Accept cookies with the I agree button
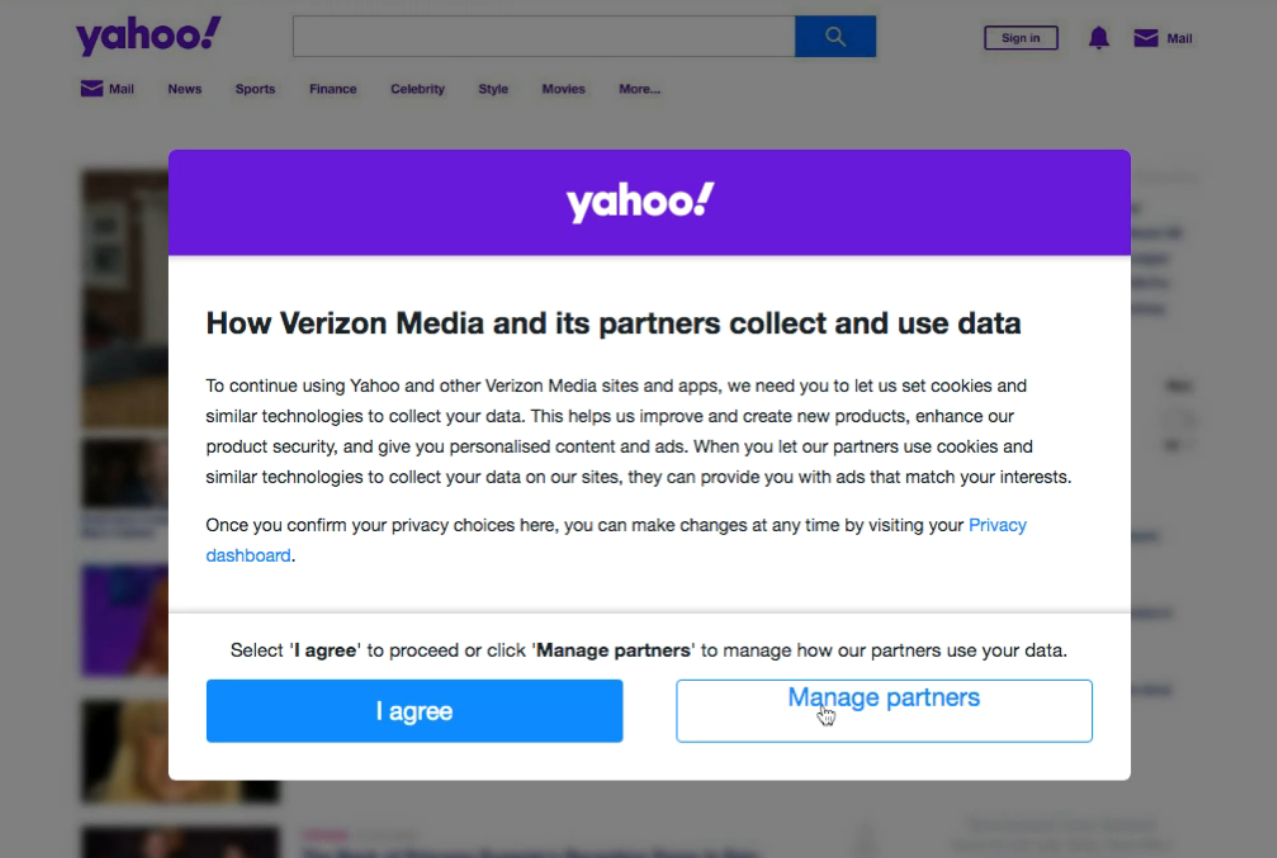This screenshot has height=858, width=1277. 414,711
